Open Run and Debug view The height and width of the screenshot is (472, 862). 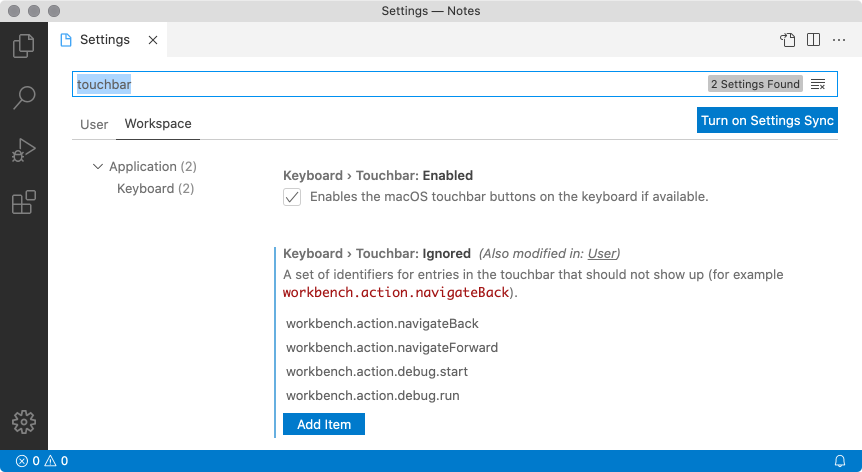pos(23,150)
